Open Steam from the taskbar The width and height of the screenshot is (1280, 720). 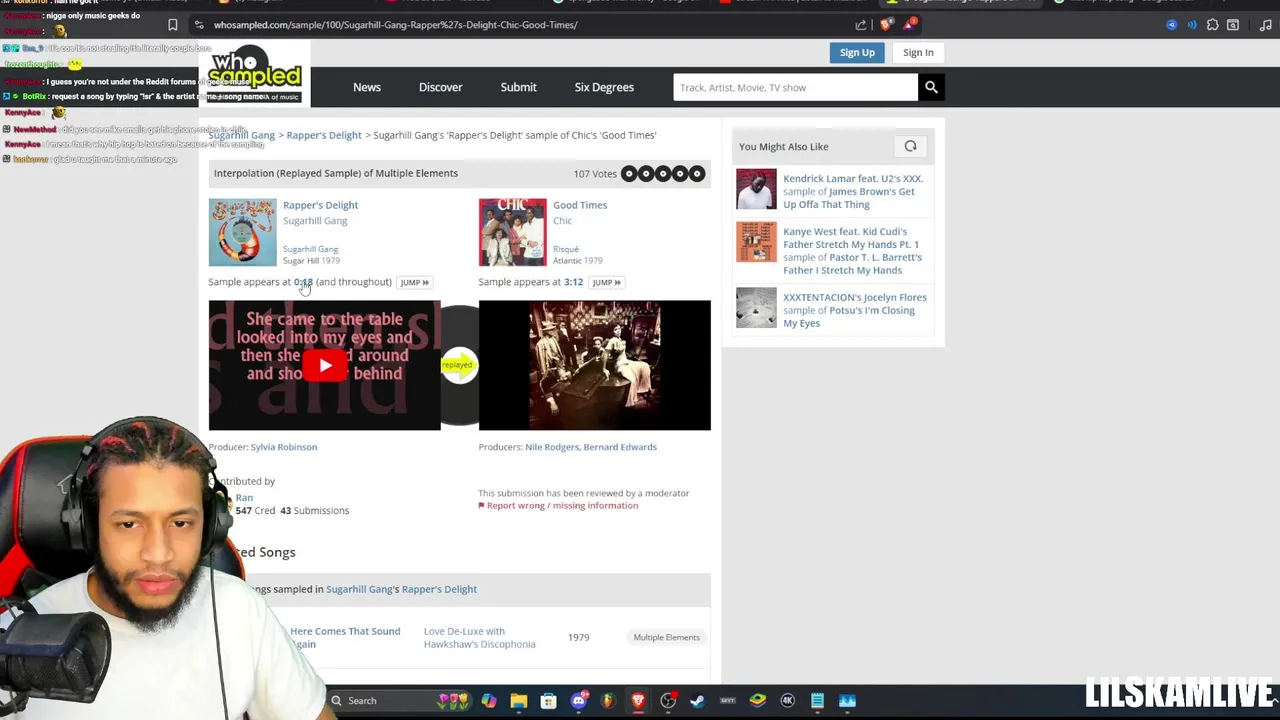click(x=697, y=701)
